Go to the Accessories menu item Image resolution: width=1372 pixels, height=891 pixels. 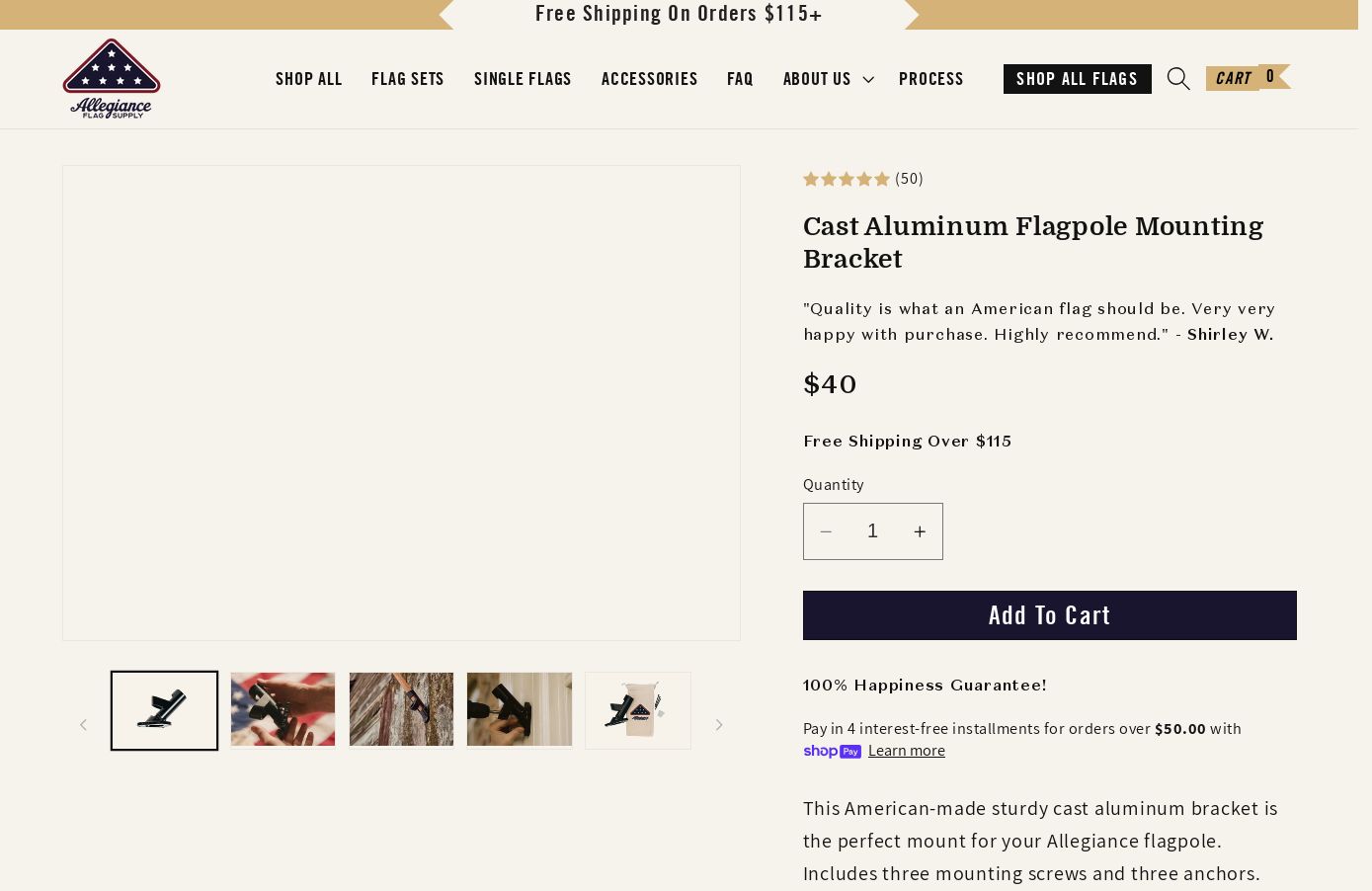click(649, 79)
